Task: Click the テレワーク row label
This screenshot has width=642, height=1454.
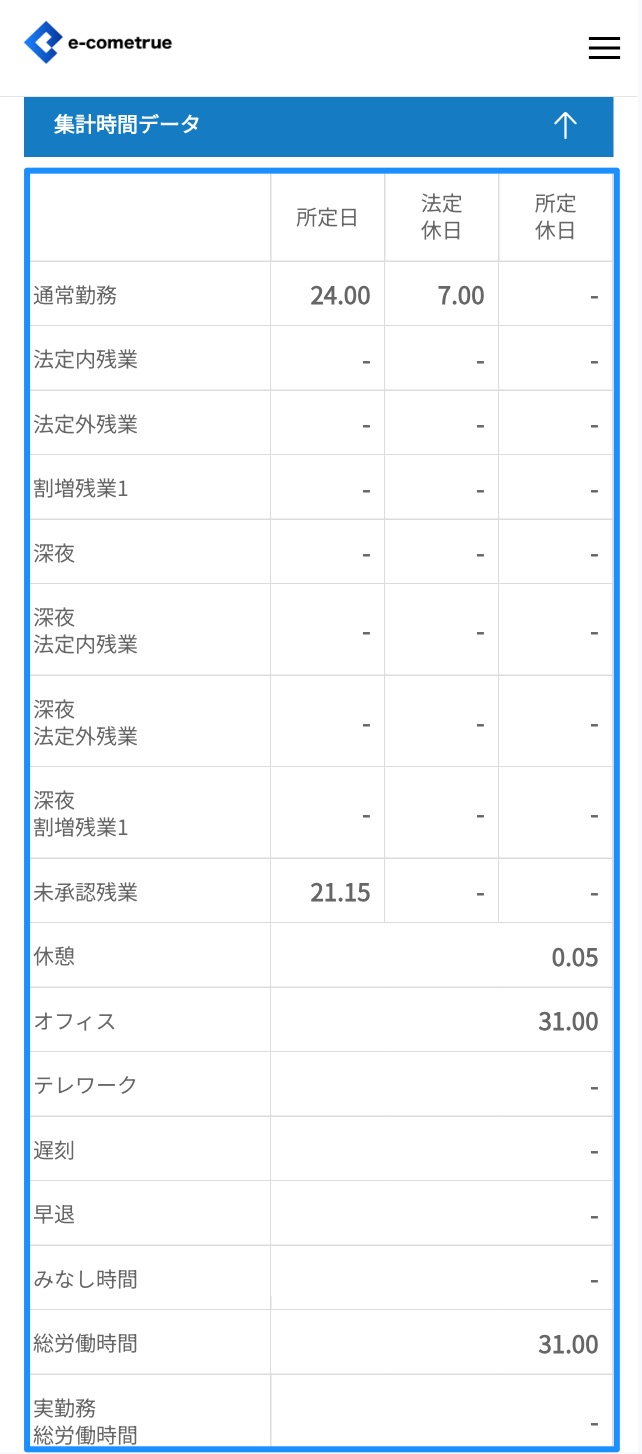Action: pyautogui.click(x=86, y=1085)
